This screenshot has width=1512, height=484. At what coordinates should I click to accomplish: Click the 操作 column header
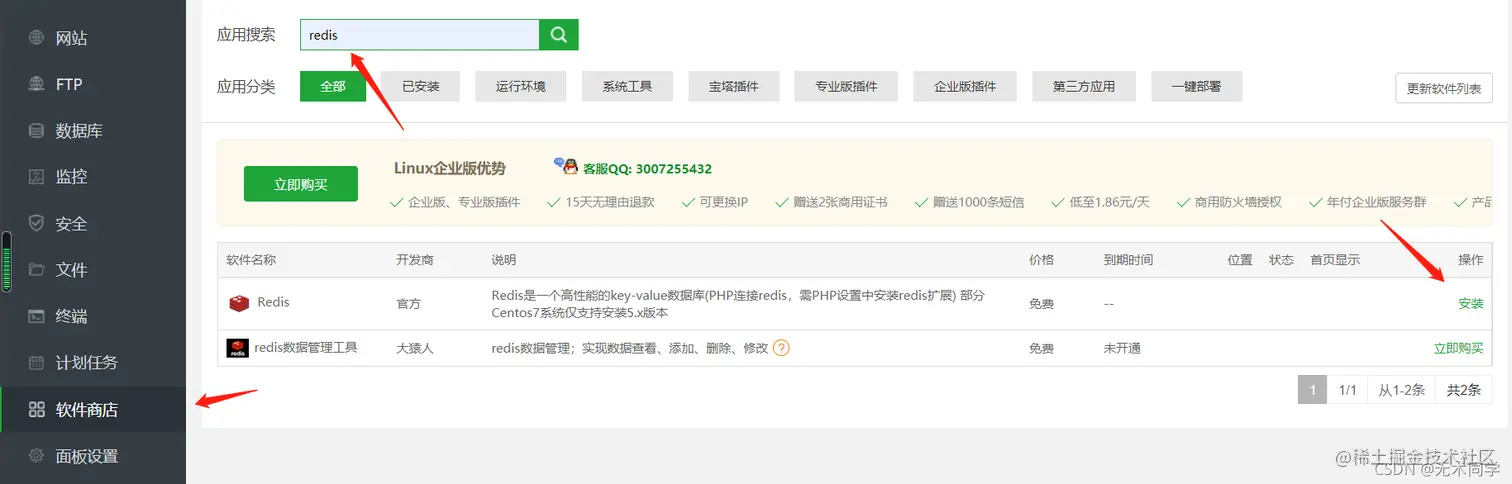click(1471, 260)
